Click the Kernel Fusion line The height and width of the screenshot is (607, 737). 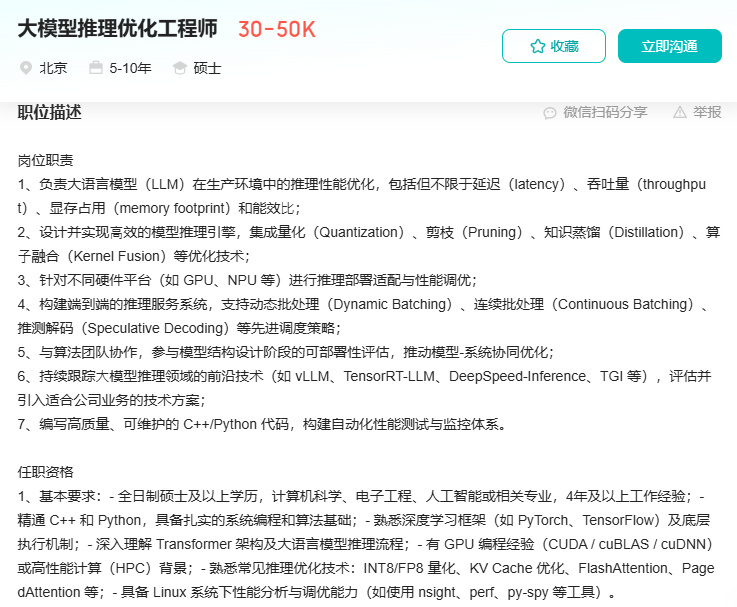(134, 256)
